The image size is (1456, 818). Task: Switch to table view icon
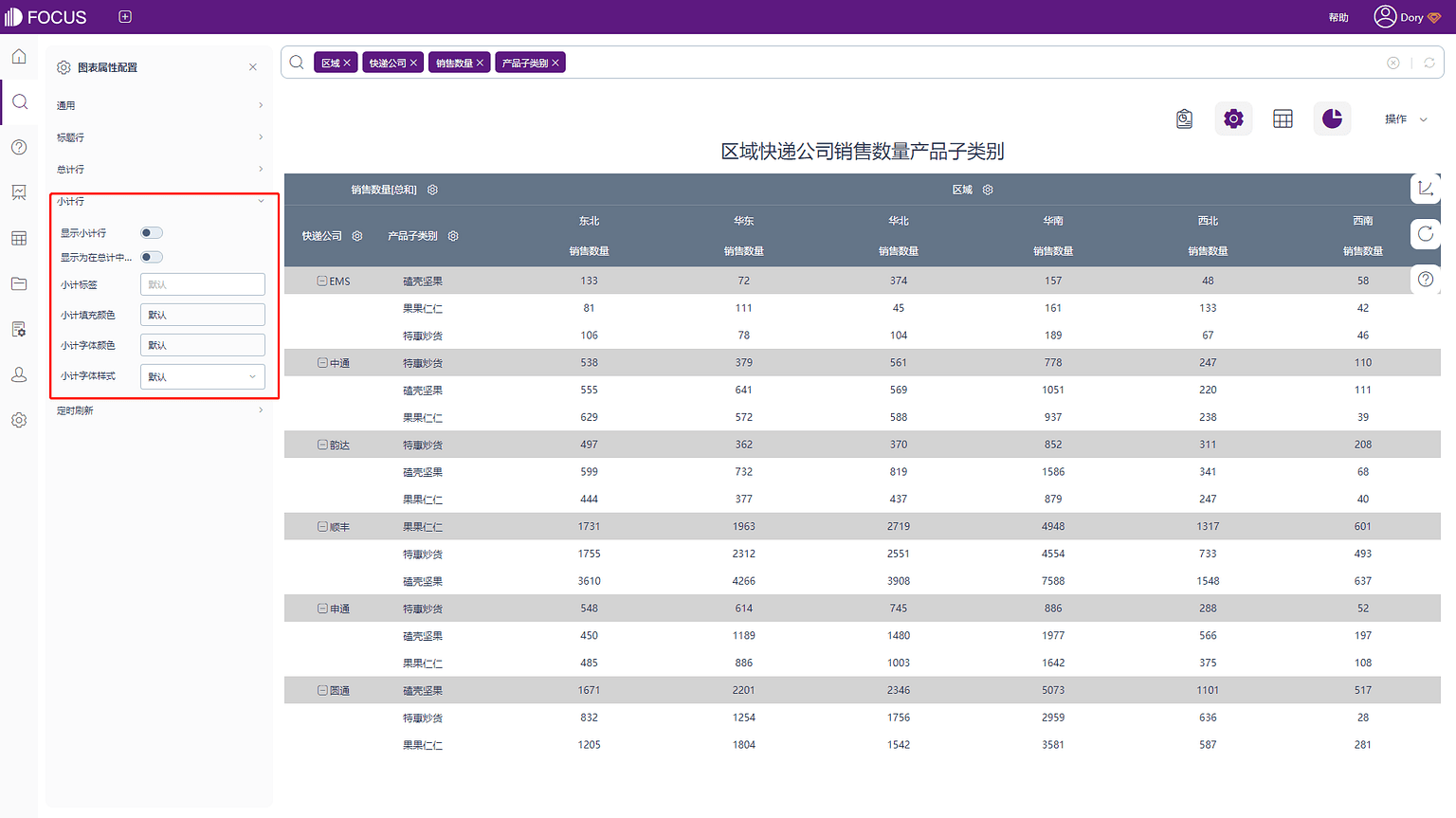coord(1283,118)
